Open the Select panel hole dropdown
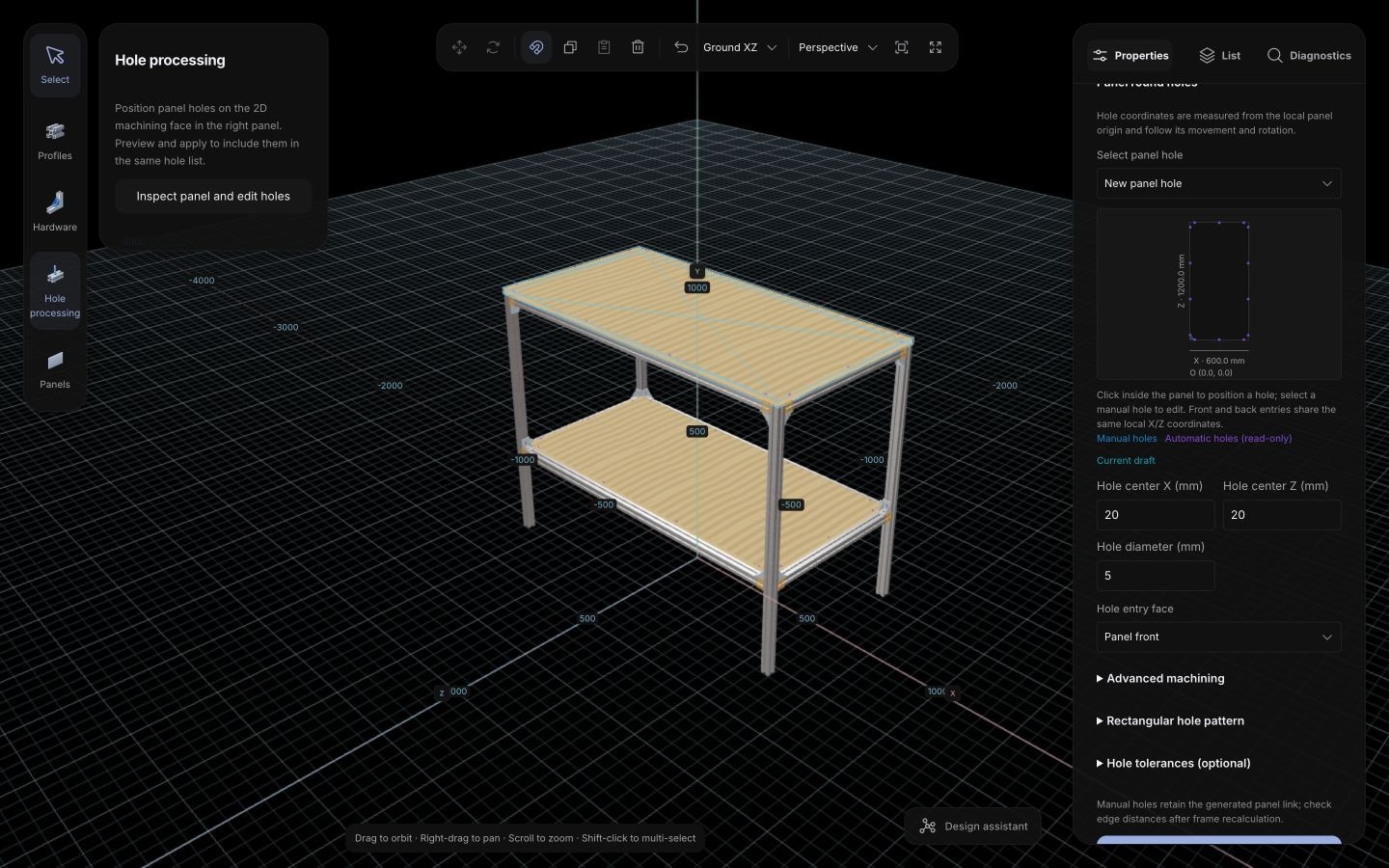1389x868 pixels. point(1218,183)
